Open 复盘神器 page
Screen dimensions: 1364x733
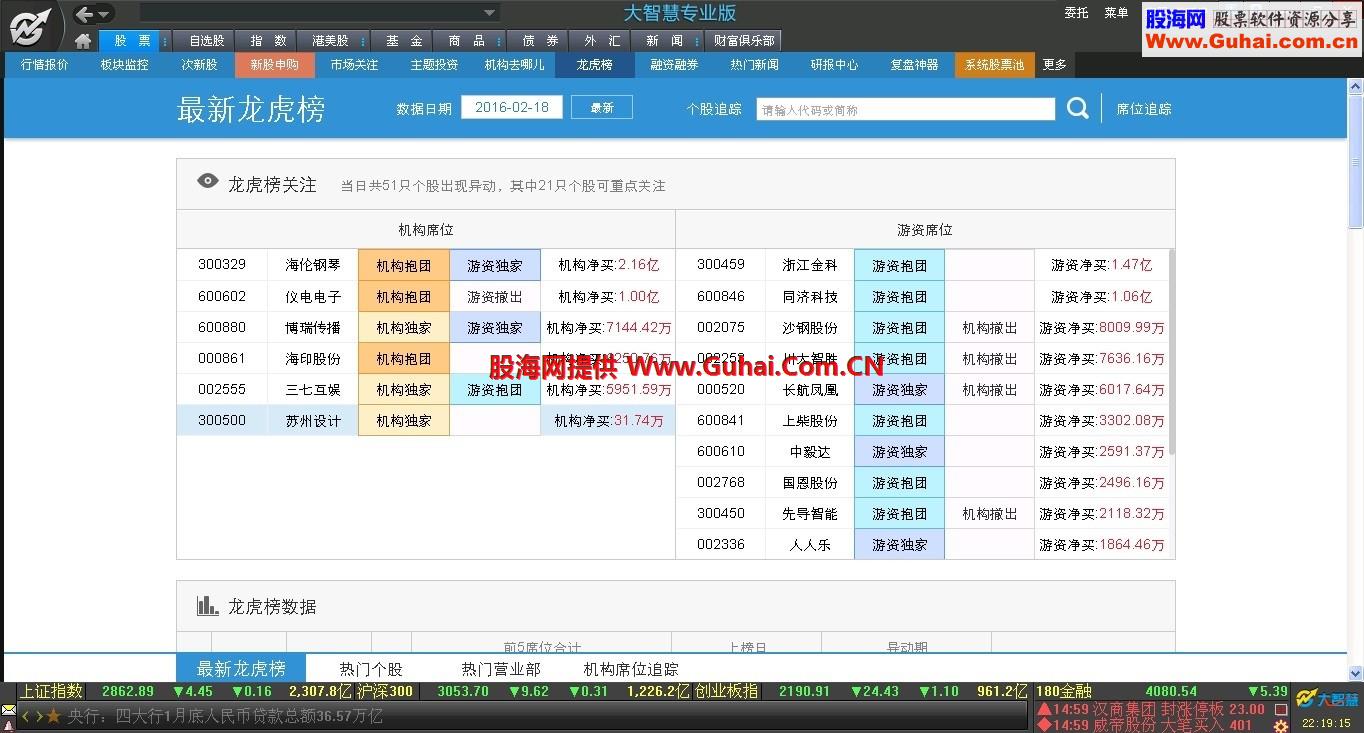[x=914, y=65]
